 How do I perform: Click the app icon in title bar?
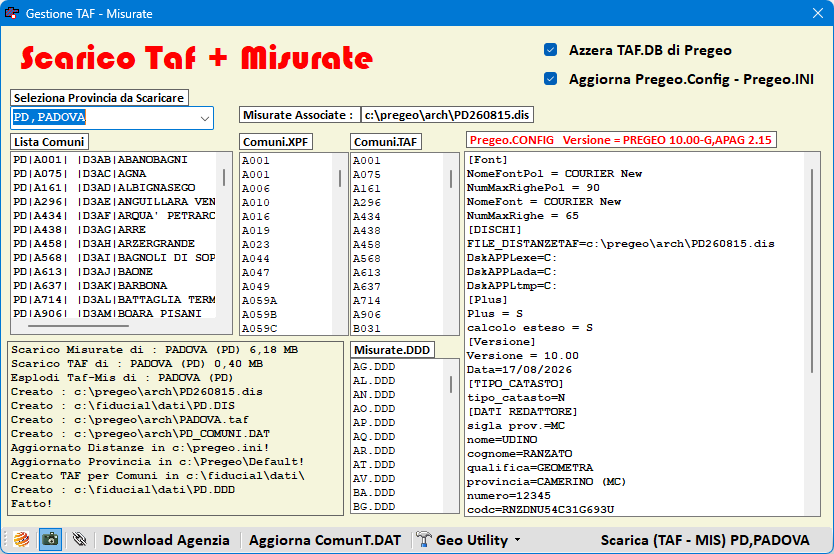[x=12, y=13]
